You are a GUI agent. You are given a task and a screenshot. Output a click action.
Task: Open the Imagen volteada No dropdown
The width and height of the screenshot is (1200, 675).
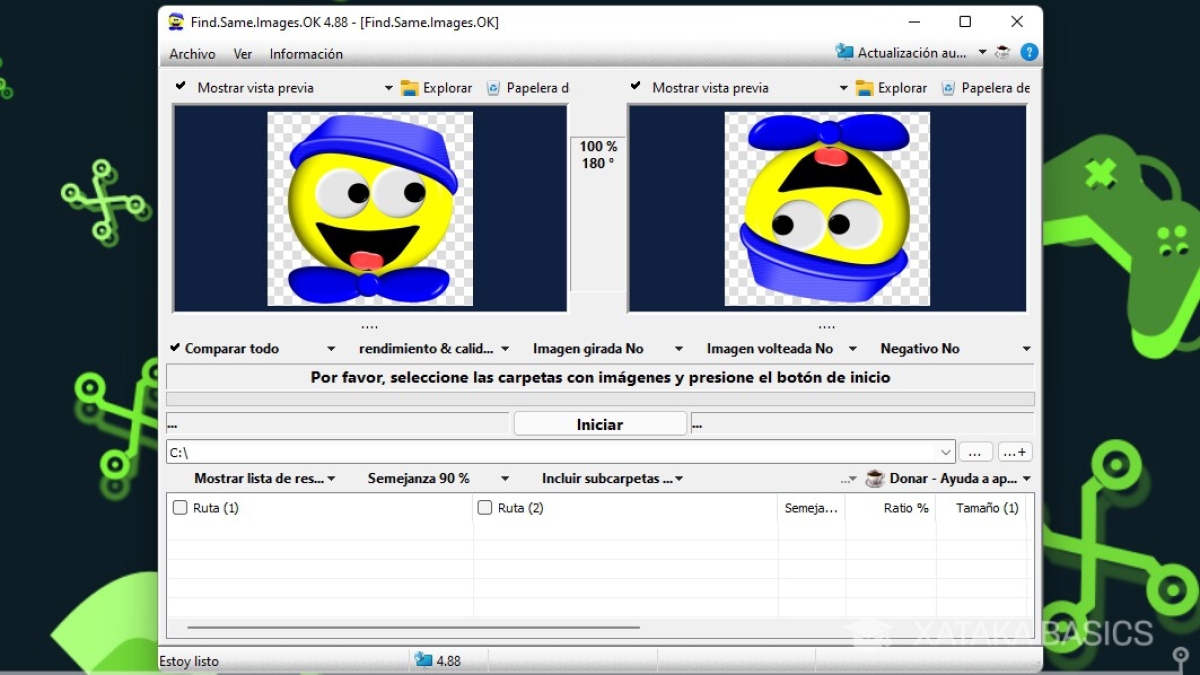[782, 349]
